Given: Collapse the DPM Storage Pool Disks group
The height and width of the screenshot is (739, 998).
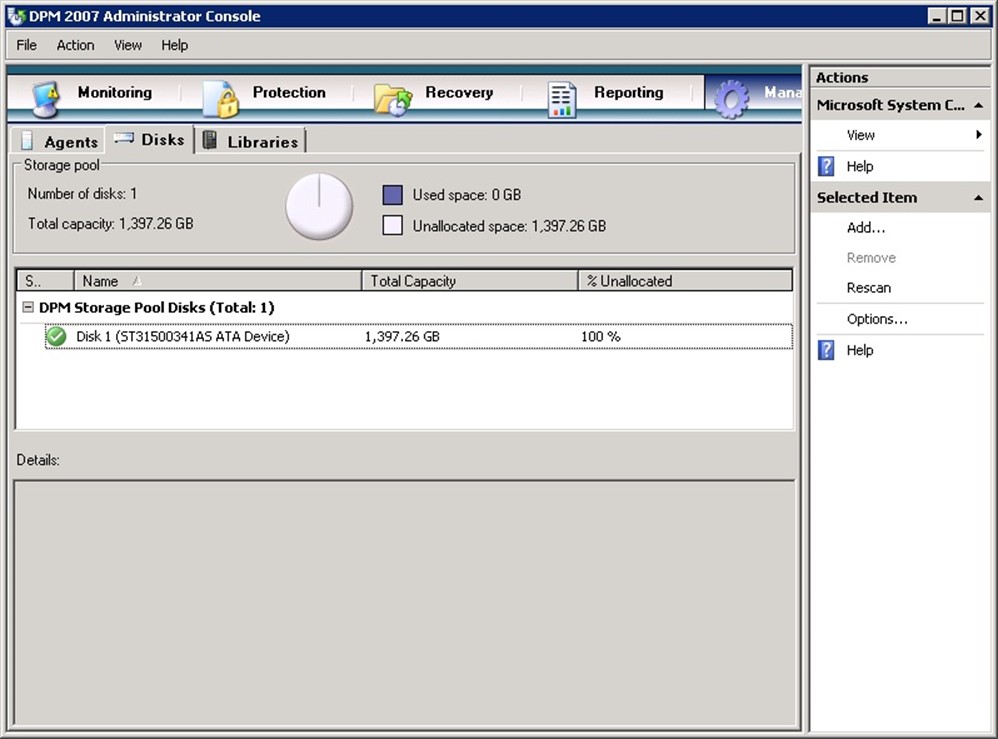Looking at the screenshot, I should [28, 308].
